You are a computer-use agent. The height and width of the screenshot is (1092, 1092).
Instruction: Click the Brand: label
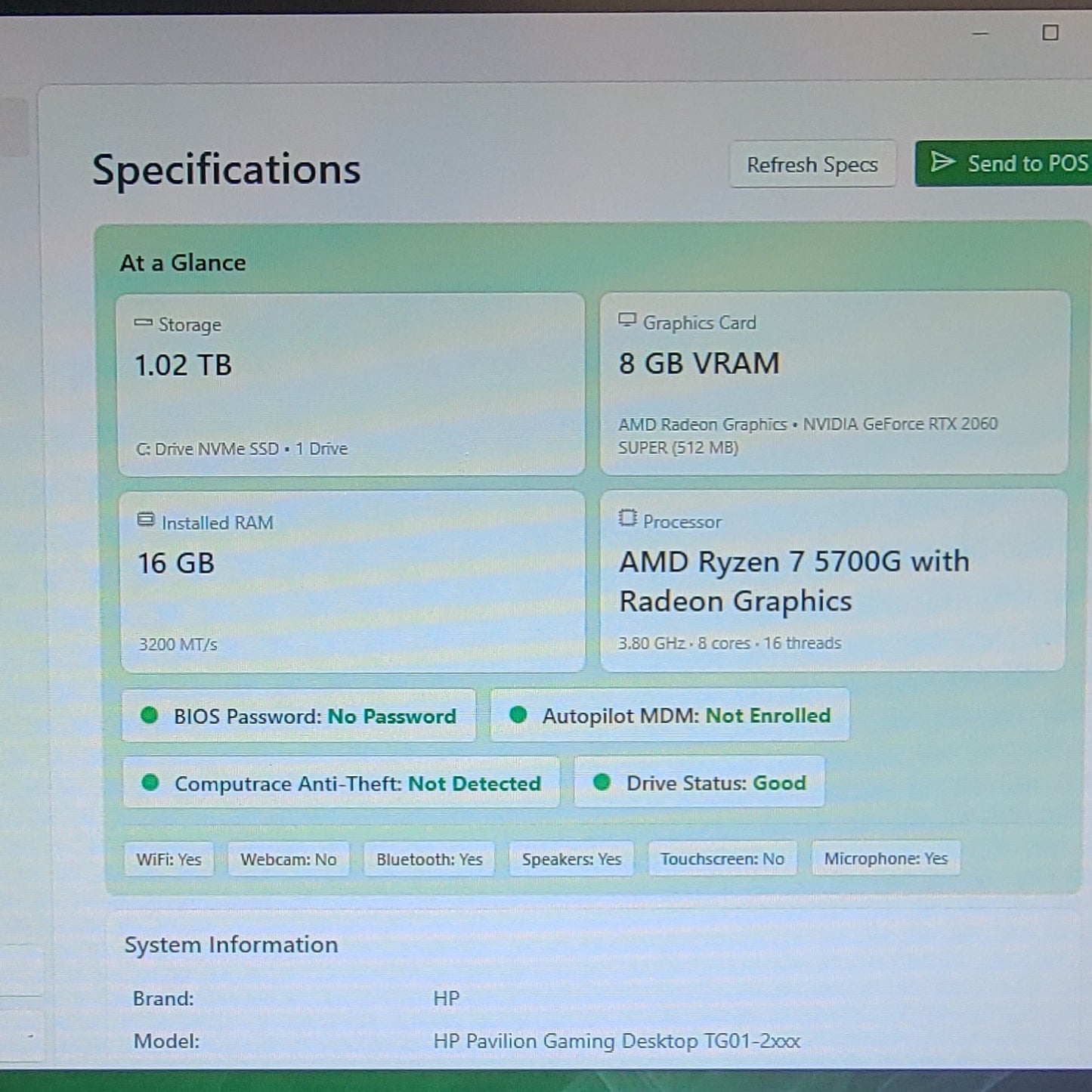tap(163, 999)
